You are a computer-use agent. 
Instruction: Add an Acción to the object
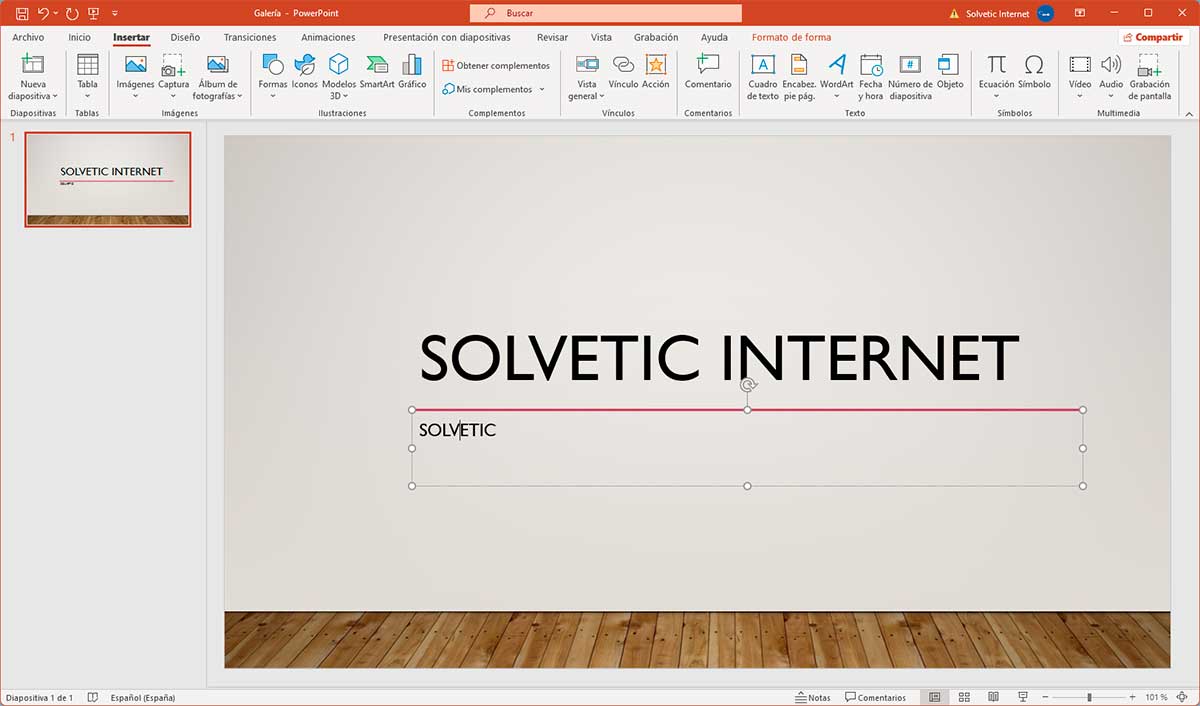tap(656, 72)
